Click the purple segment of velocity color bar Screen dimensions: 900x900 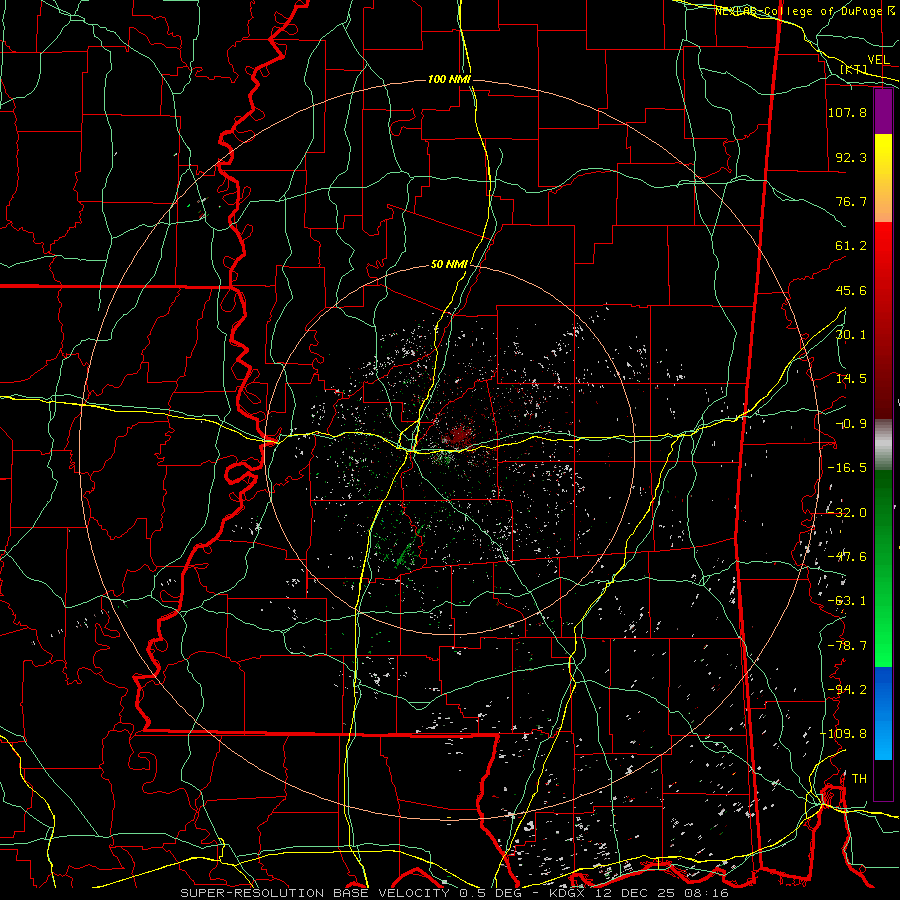click(x=883, y=112)
